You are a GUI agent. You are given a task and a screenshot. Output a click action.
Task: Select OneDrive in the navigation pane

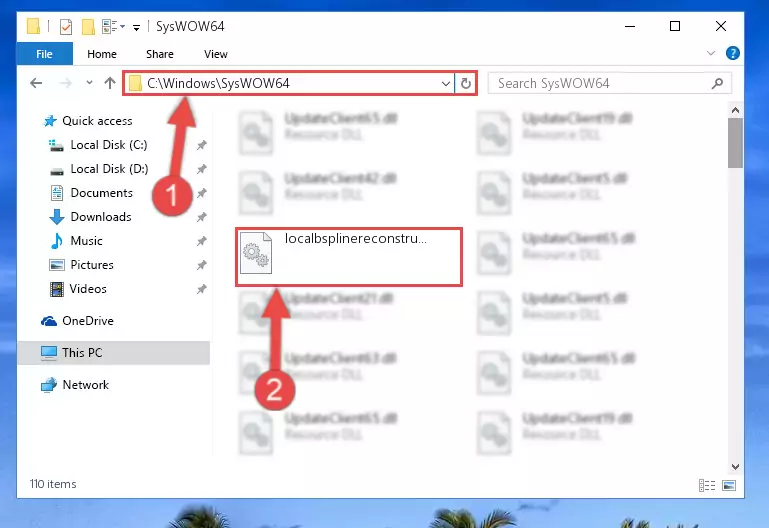[88, 321]
